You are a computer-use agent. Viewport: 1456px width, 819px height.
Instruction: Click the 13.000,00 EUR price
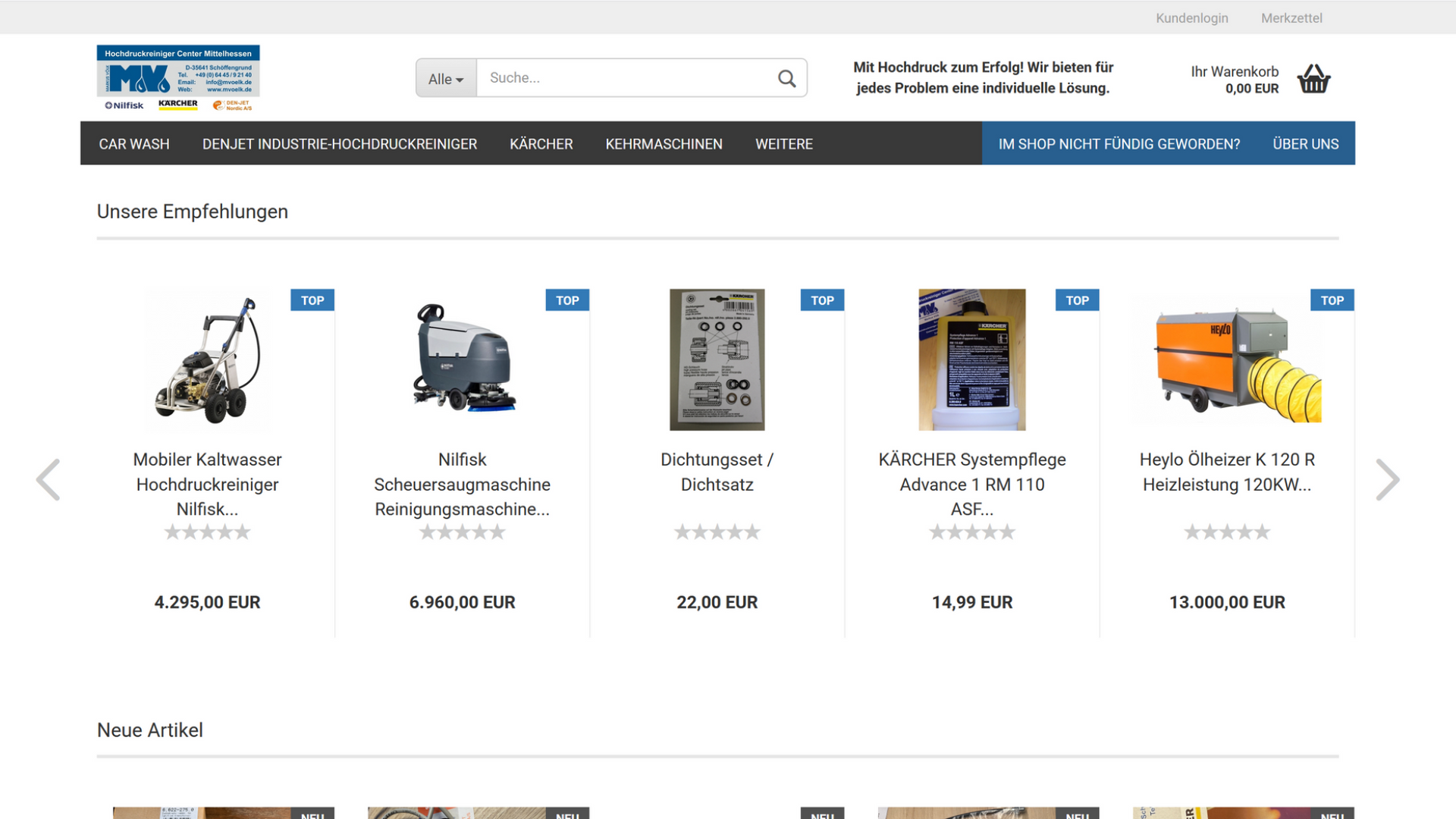point(1227,602)
